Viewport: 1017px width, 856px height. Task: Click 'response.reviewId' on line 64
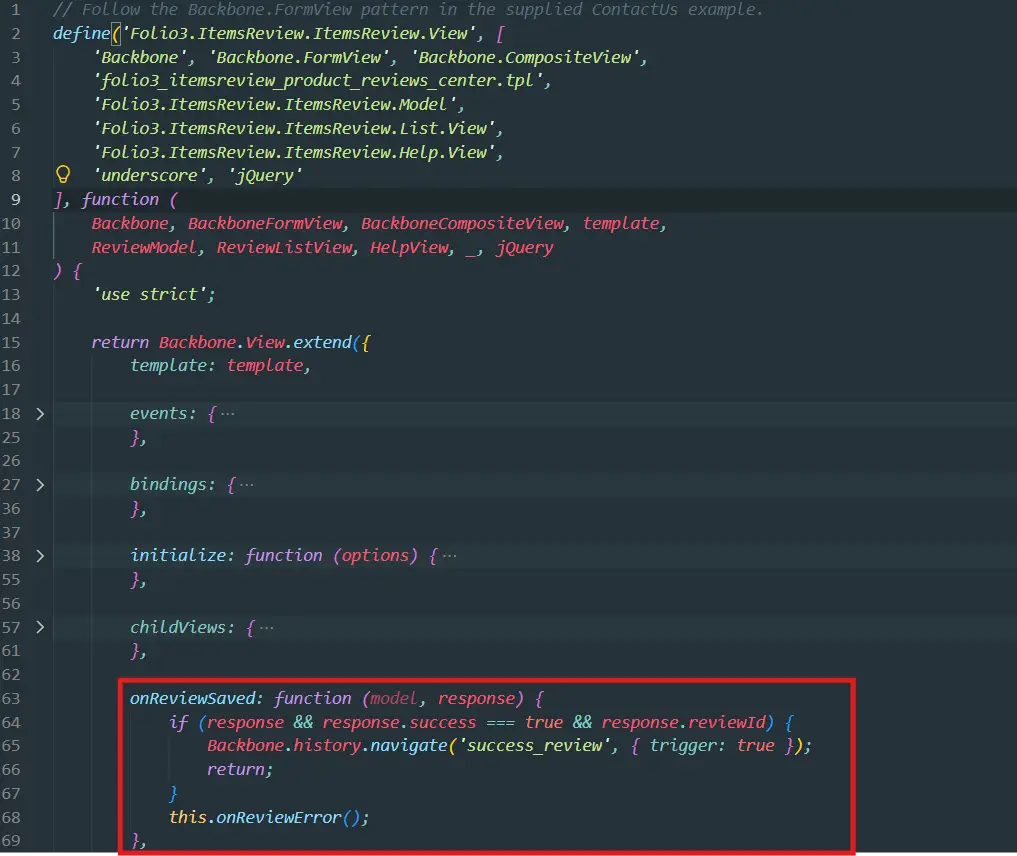point(684,722)
